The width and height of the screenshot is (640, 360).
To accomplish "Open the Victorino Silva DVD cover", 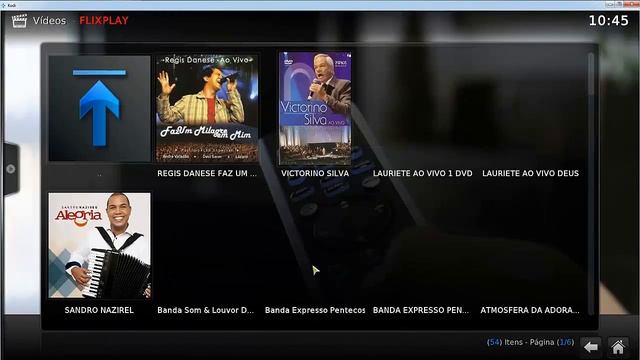I will point(315,108).
